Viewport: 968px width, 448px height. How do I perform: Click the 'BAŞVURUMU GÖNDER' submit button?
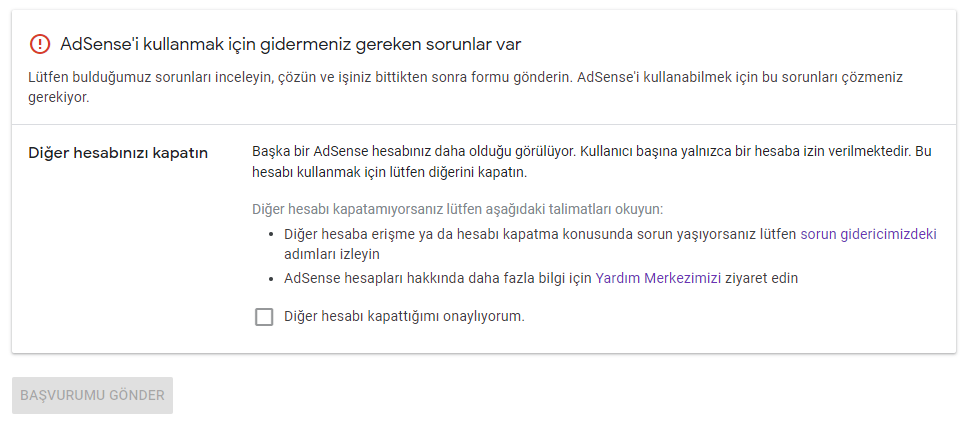tap(93, 395)
